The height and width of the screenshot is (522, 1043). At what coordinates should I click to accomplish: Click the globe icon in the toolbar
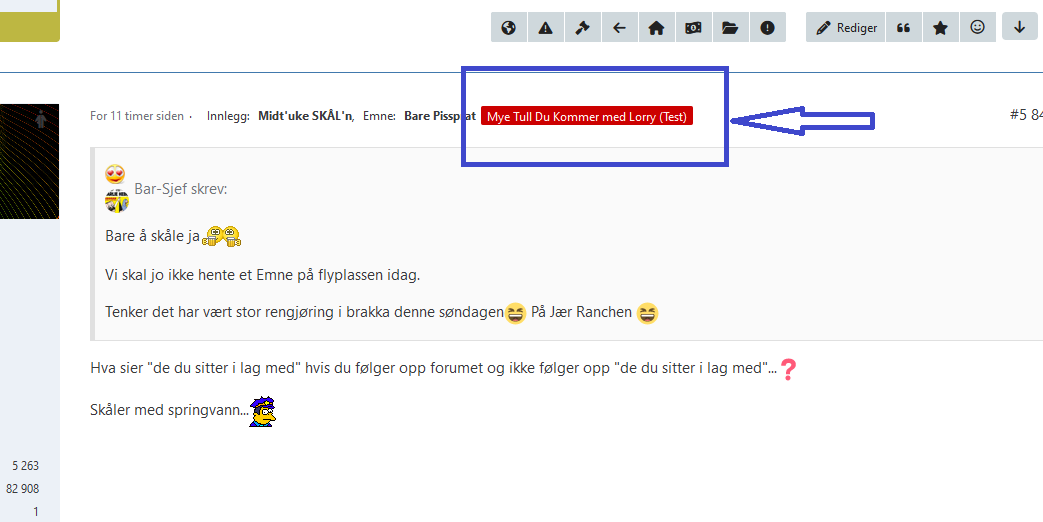point(509,28)
